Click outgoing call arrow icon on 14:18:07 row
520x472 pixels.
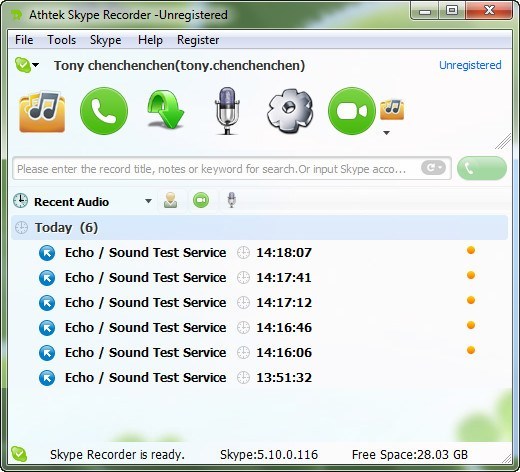click(x=47, y=253)
